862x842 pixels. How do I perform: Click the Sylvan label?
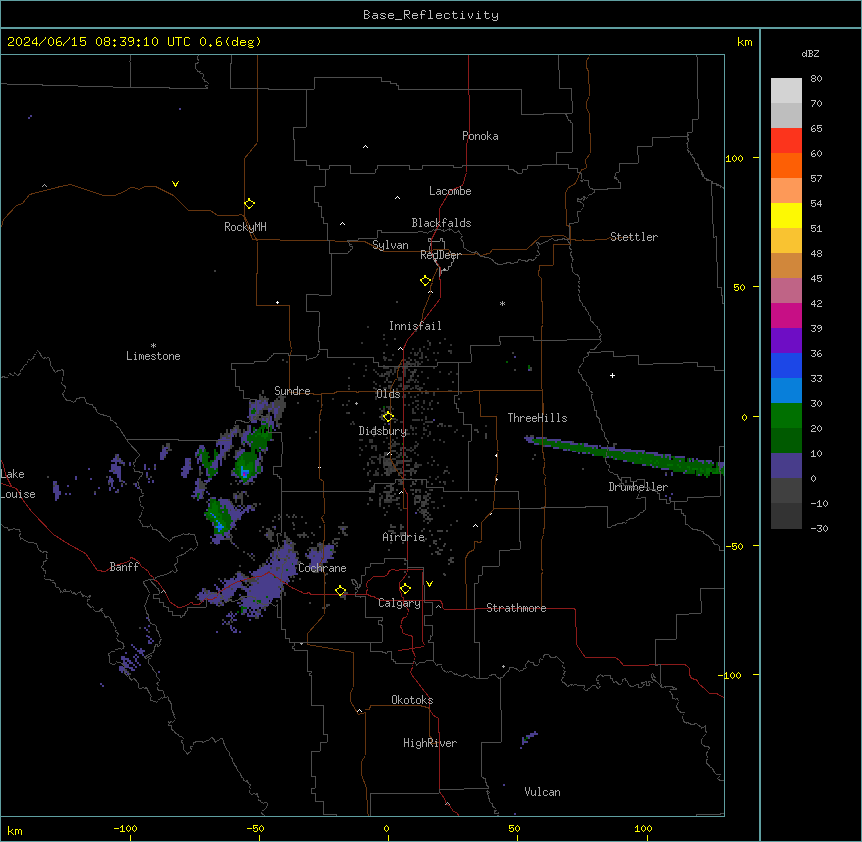[390, 245]
